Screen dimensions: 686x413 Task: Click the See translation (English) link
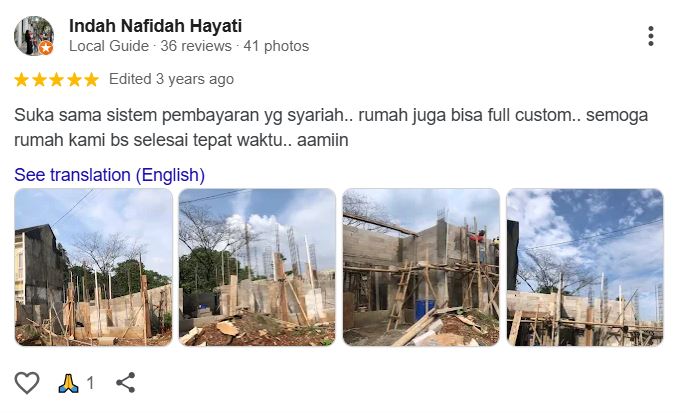pyautogui.click(x=109, y=175)
